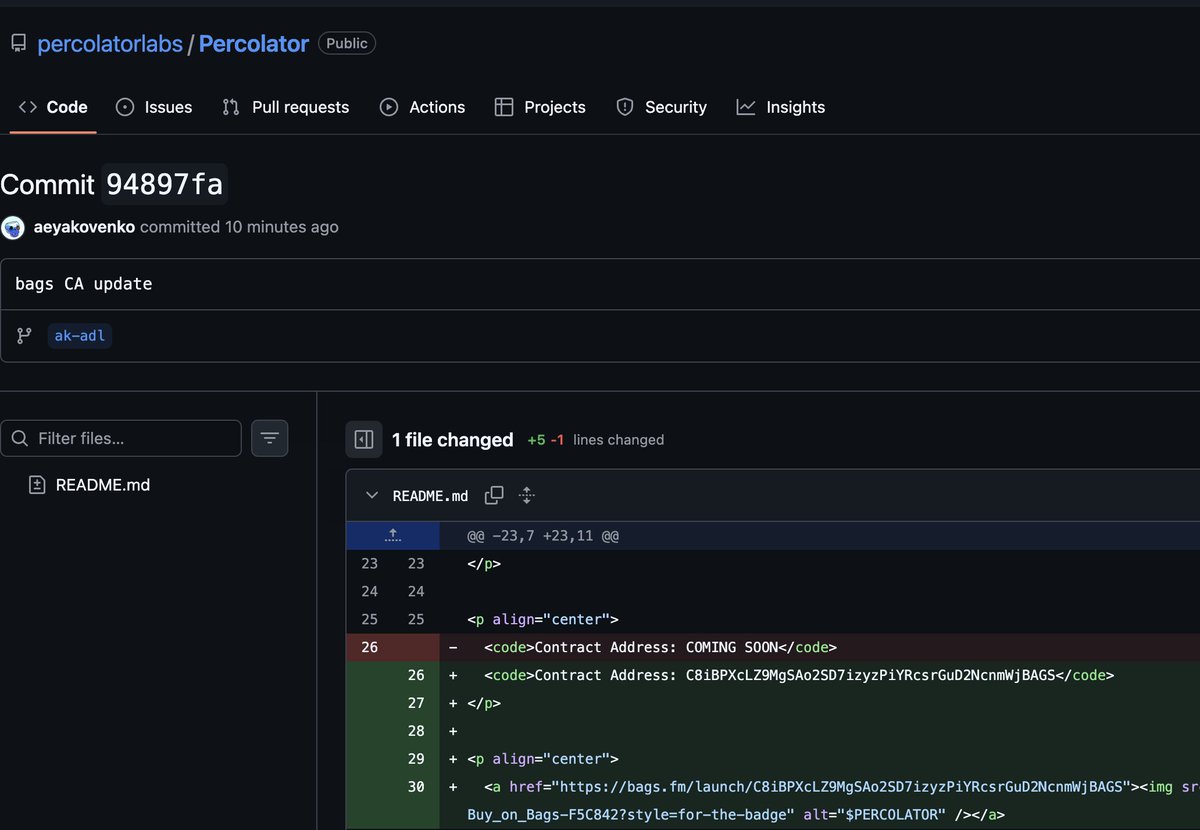Click the Public visibility badge
This screenshot has height=830, width=1200.
(347, 43)
